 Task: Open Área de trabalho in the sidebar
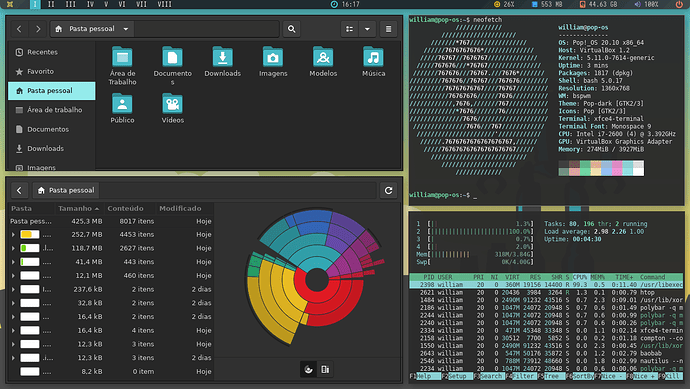pos(52,110)
